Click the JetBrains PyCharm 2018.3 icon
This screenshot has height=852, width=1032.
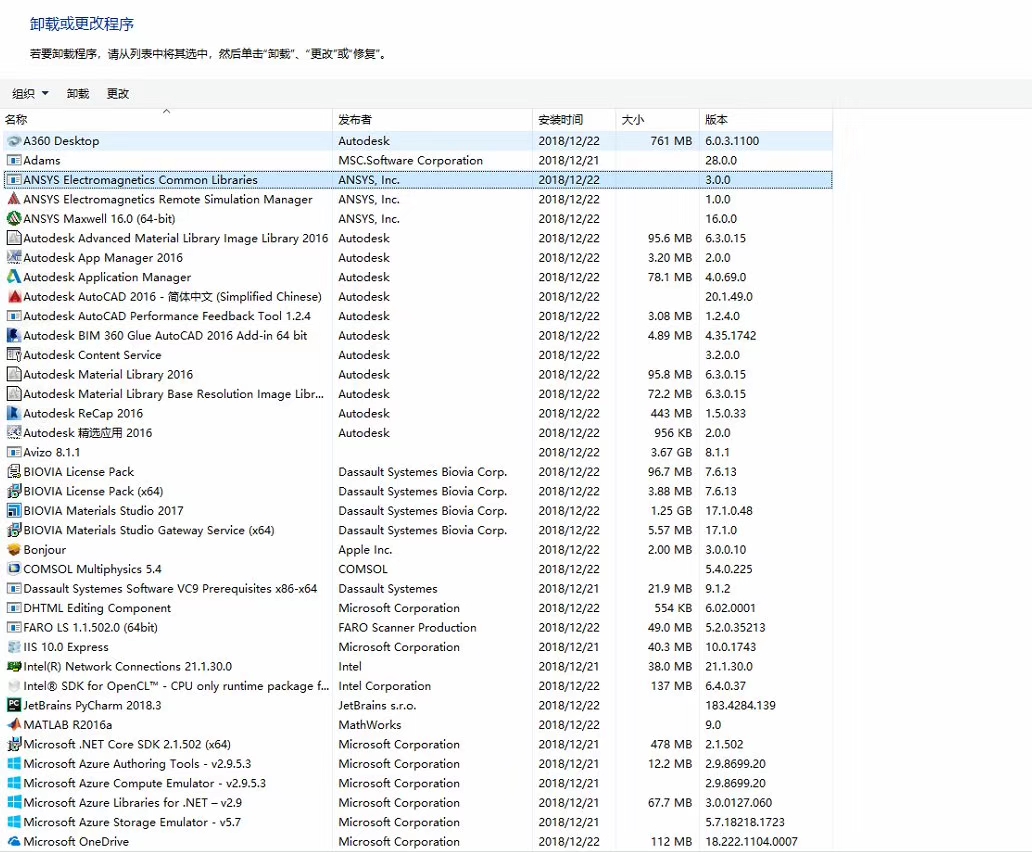tap(14, 705)
